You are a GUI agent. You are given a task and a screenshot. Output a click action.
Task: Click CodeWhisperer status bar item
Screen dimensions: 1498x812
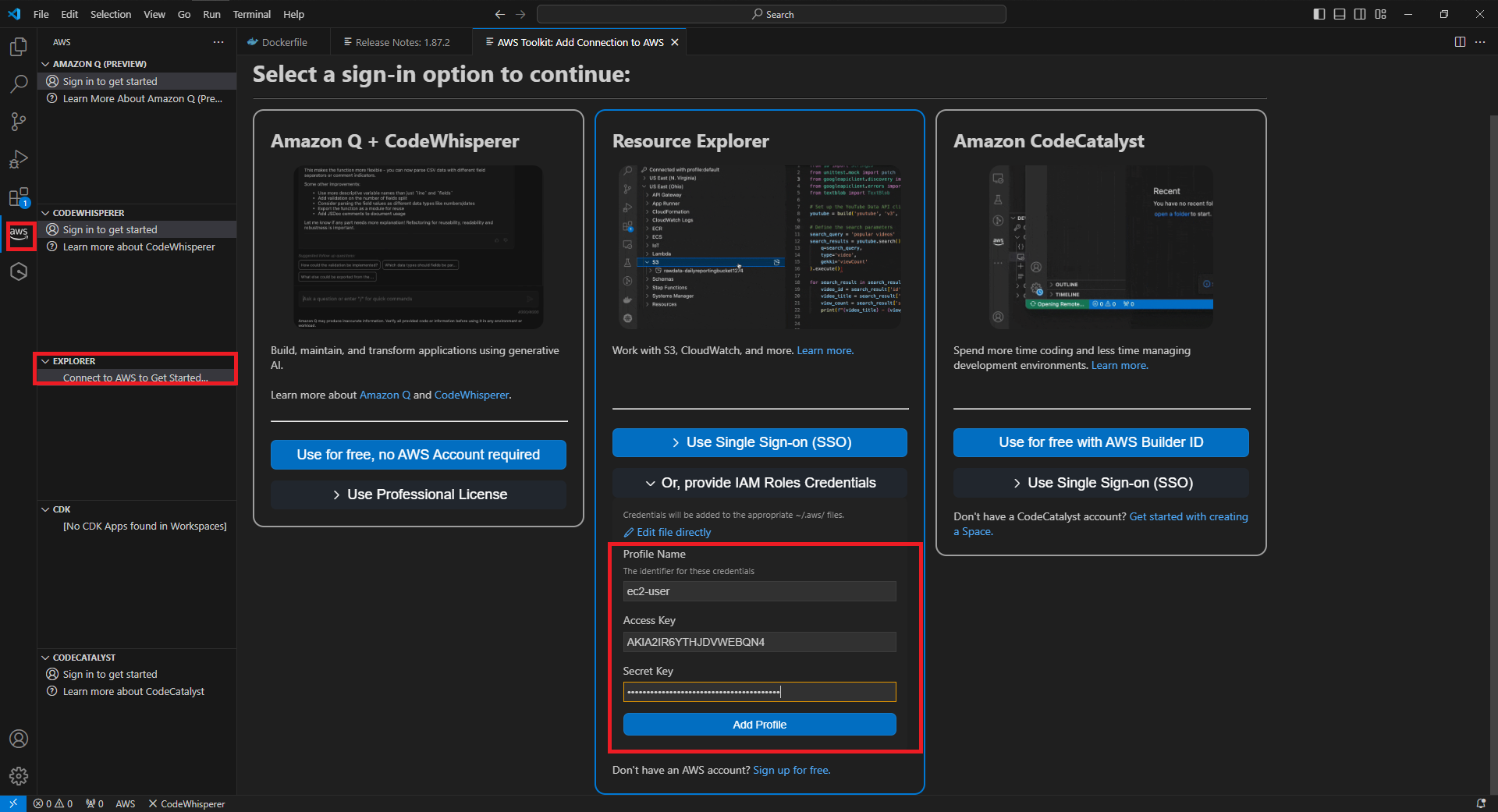(186, 803)
